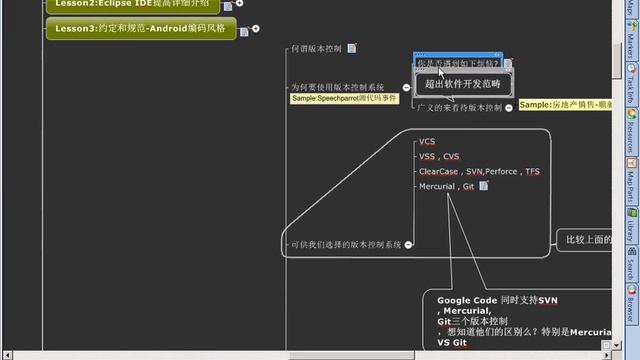Viewport: 640px width, 360px height.
Task: Open notes icon beside 你是否遇到如下烦恼 topic
Action: [x=508, y=63]
